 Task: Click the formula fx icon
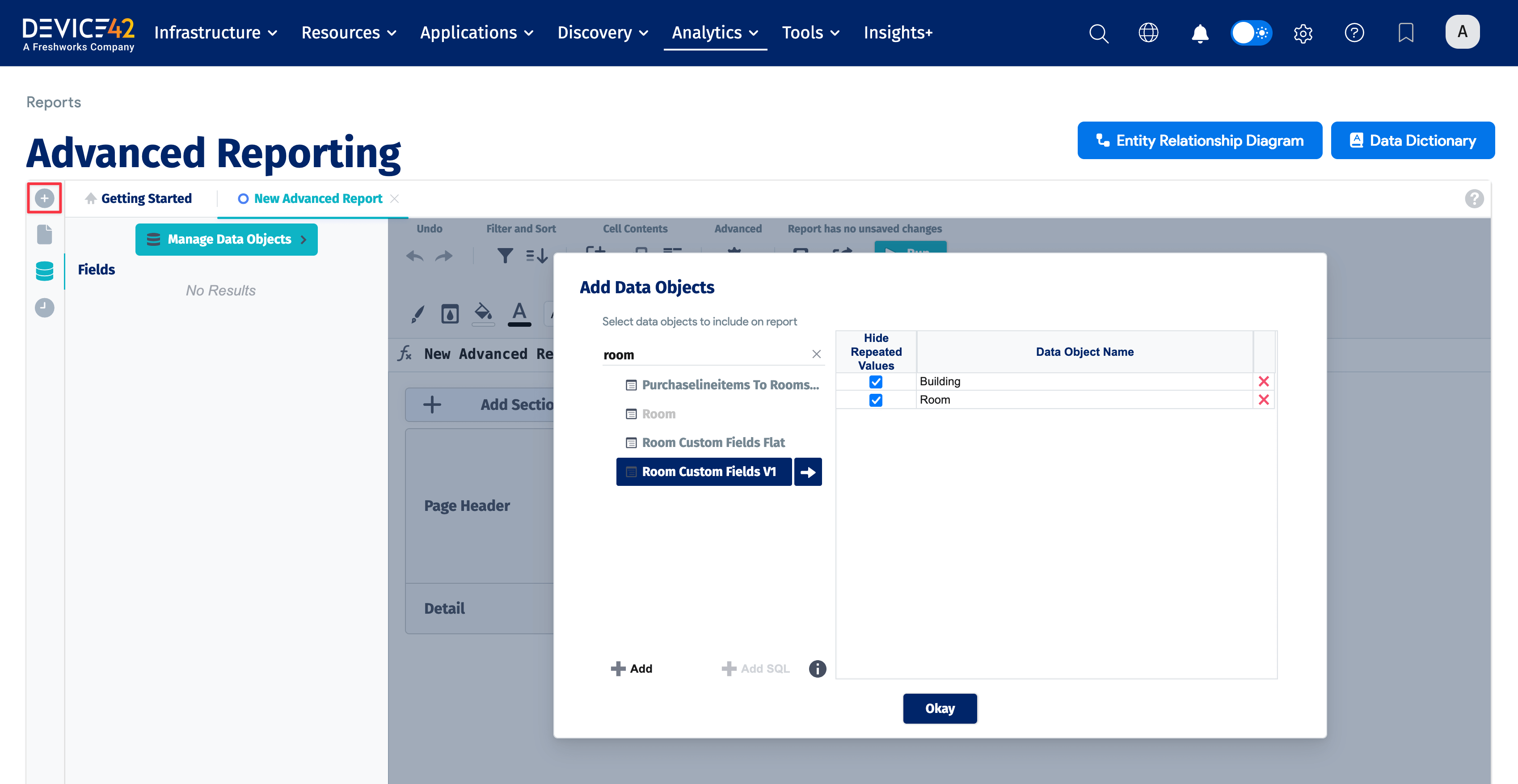tap(404, 354)
